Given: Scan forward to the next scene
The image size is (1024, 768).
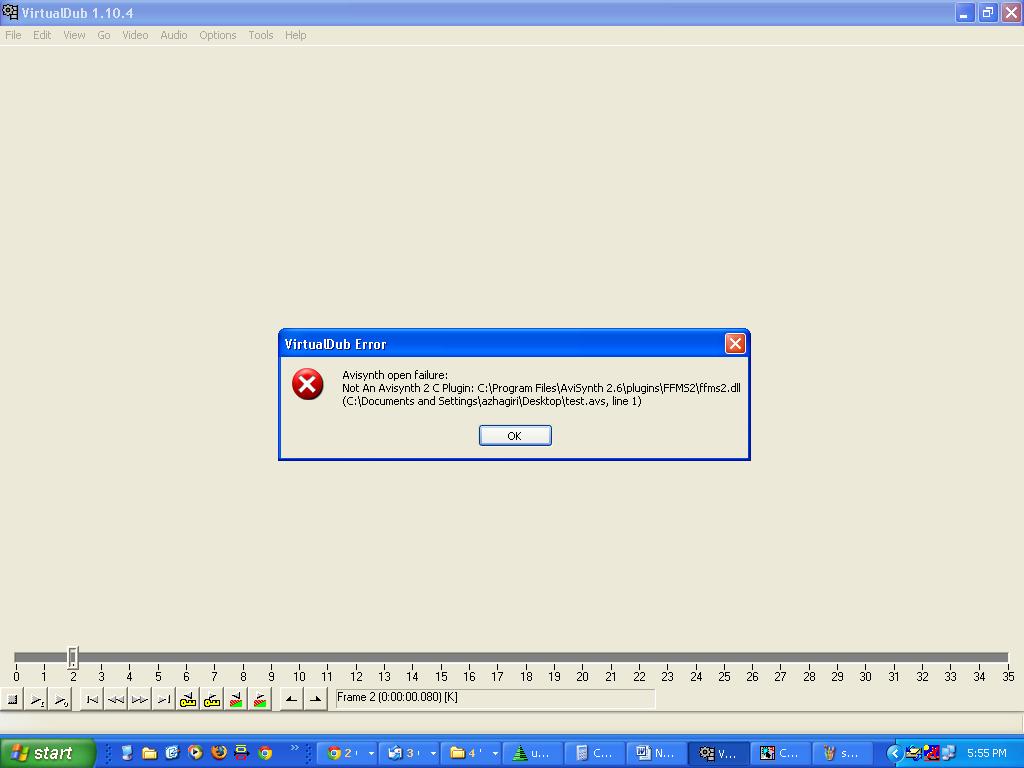Looking at the screenshot, I should pos(260,699).
